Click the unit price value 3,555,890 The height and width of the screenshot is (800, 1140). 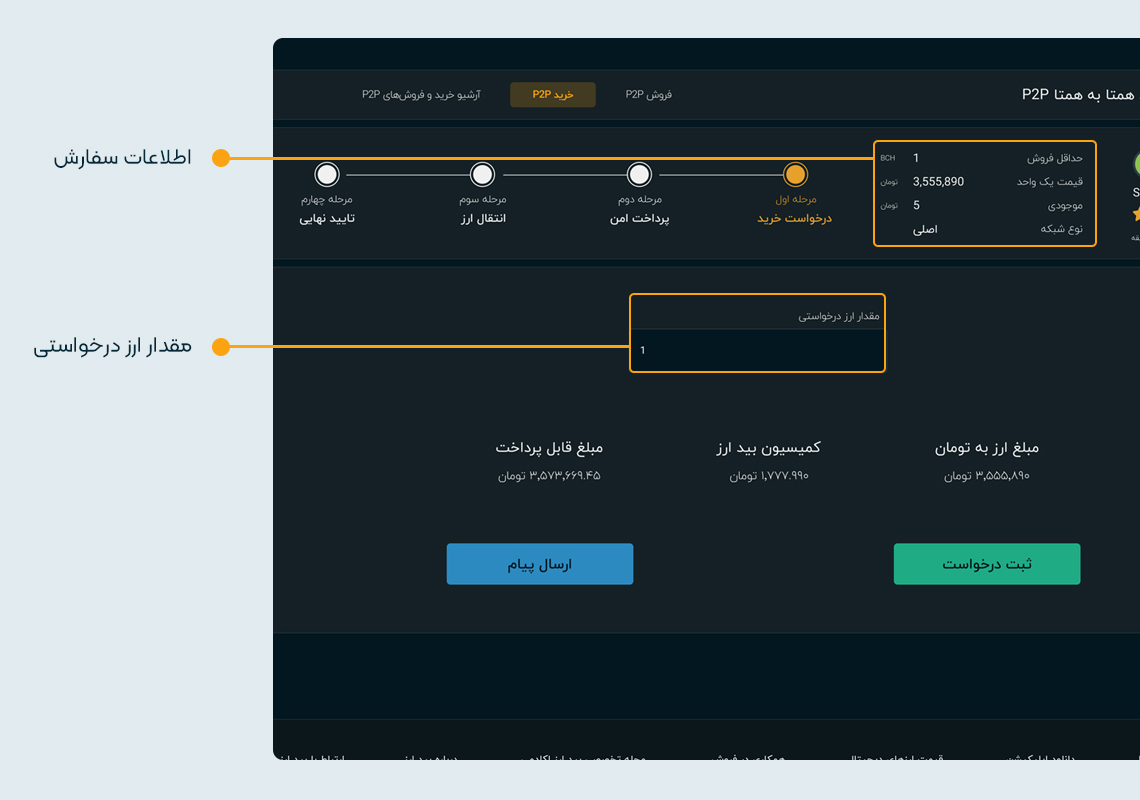coord(938,182)
